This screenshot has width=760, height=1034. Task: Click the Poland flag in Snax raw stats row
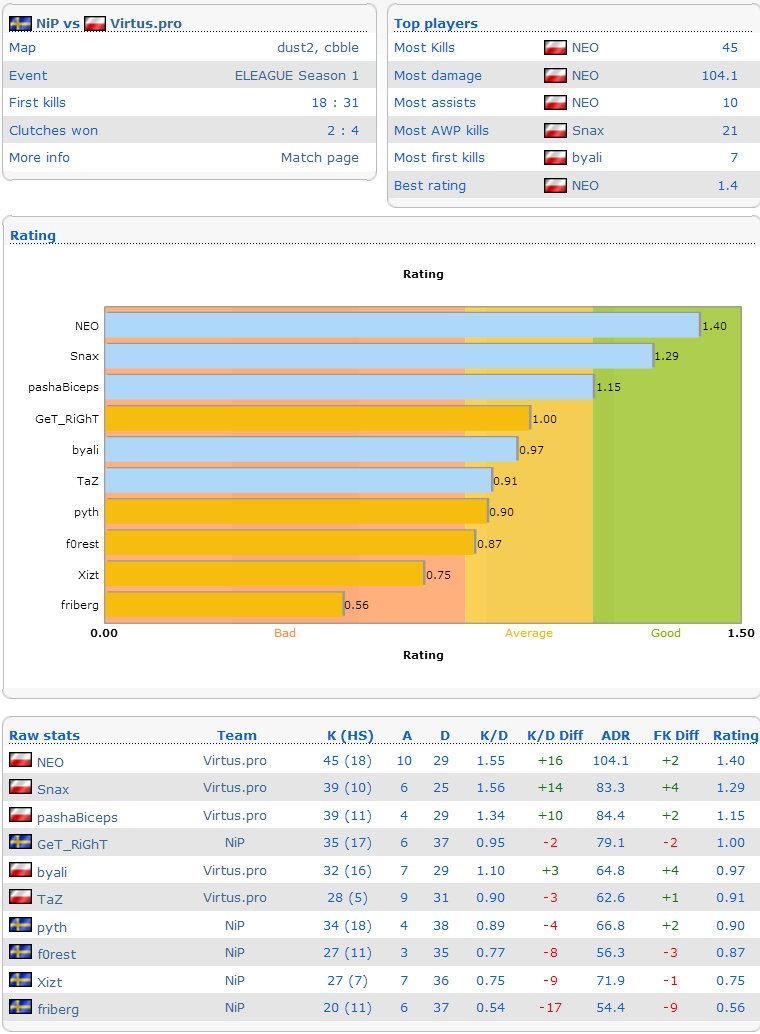click(x=20, y=787)
